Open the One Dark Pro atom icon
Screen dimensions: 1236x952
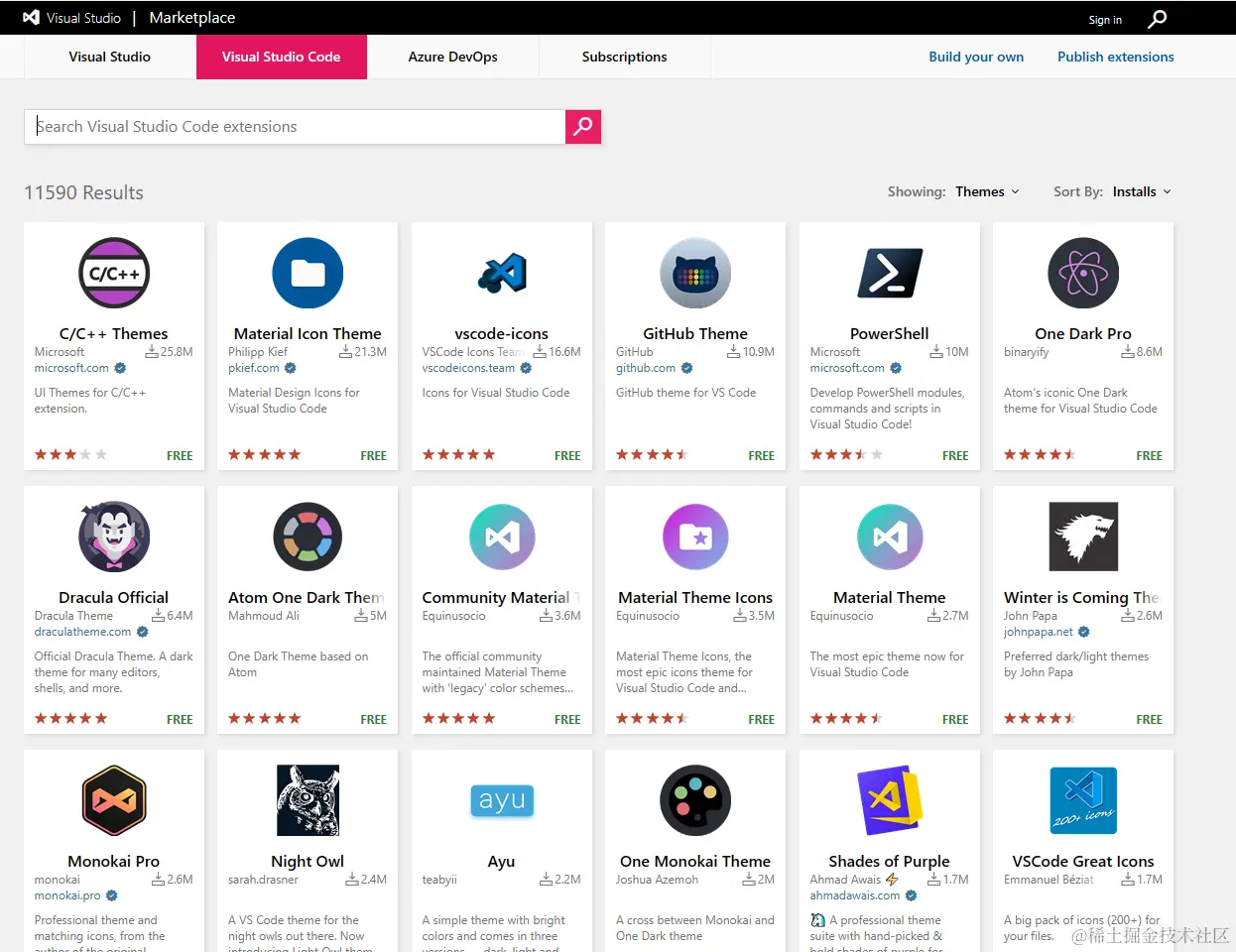1083,273
